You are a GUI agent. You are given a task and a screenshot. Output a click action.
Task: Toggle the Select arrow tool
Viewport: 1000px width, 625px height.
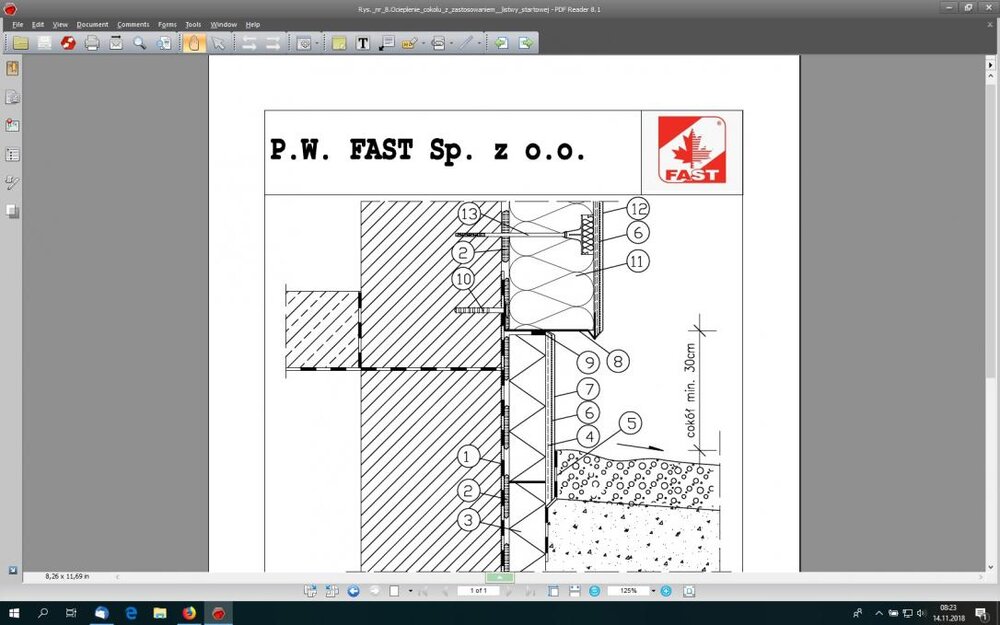click(x=218, y=43)
